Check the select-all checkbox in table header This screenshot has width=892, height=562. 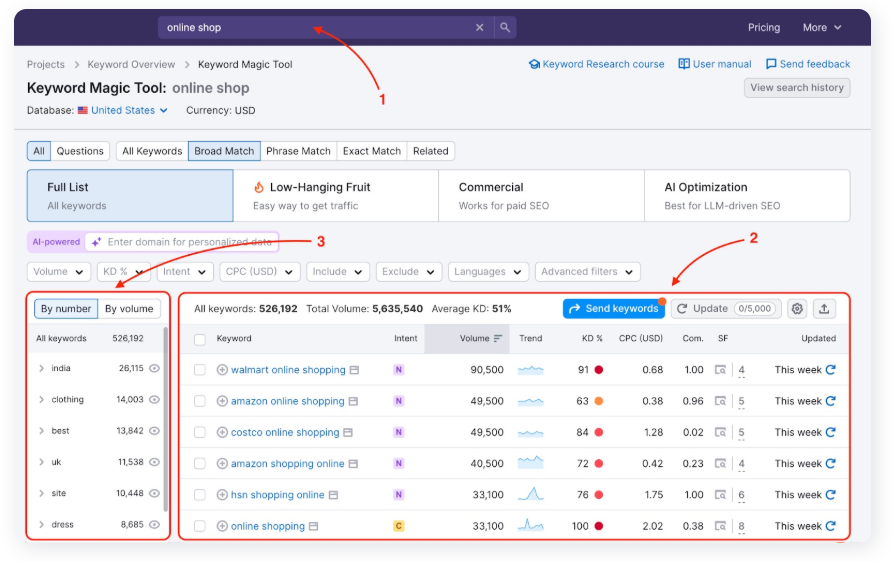(200, 340)
